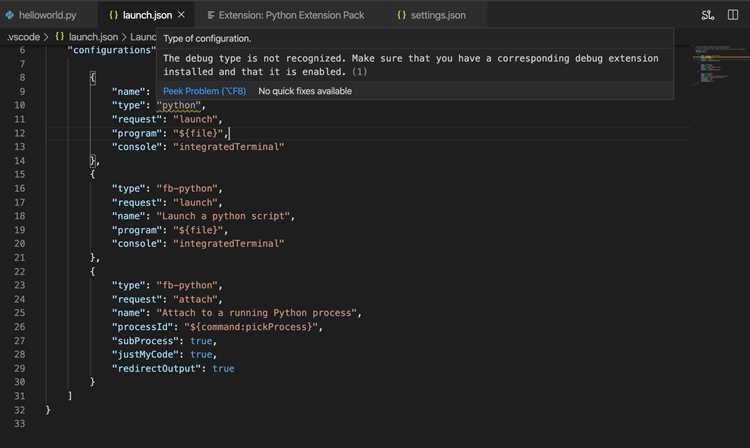Click launch.json in the breadcrumb path
The width and height of the screenshot is (750, 448).
93,37
